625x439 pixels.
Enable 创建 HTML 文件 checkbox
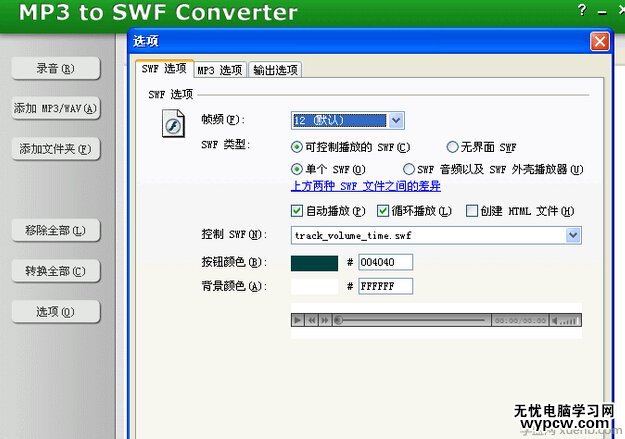[472, 211]
